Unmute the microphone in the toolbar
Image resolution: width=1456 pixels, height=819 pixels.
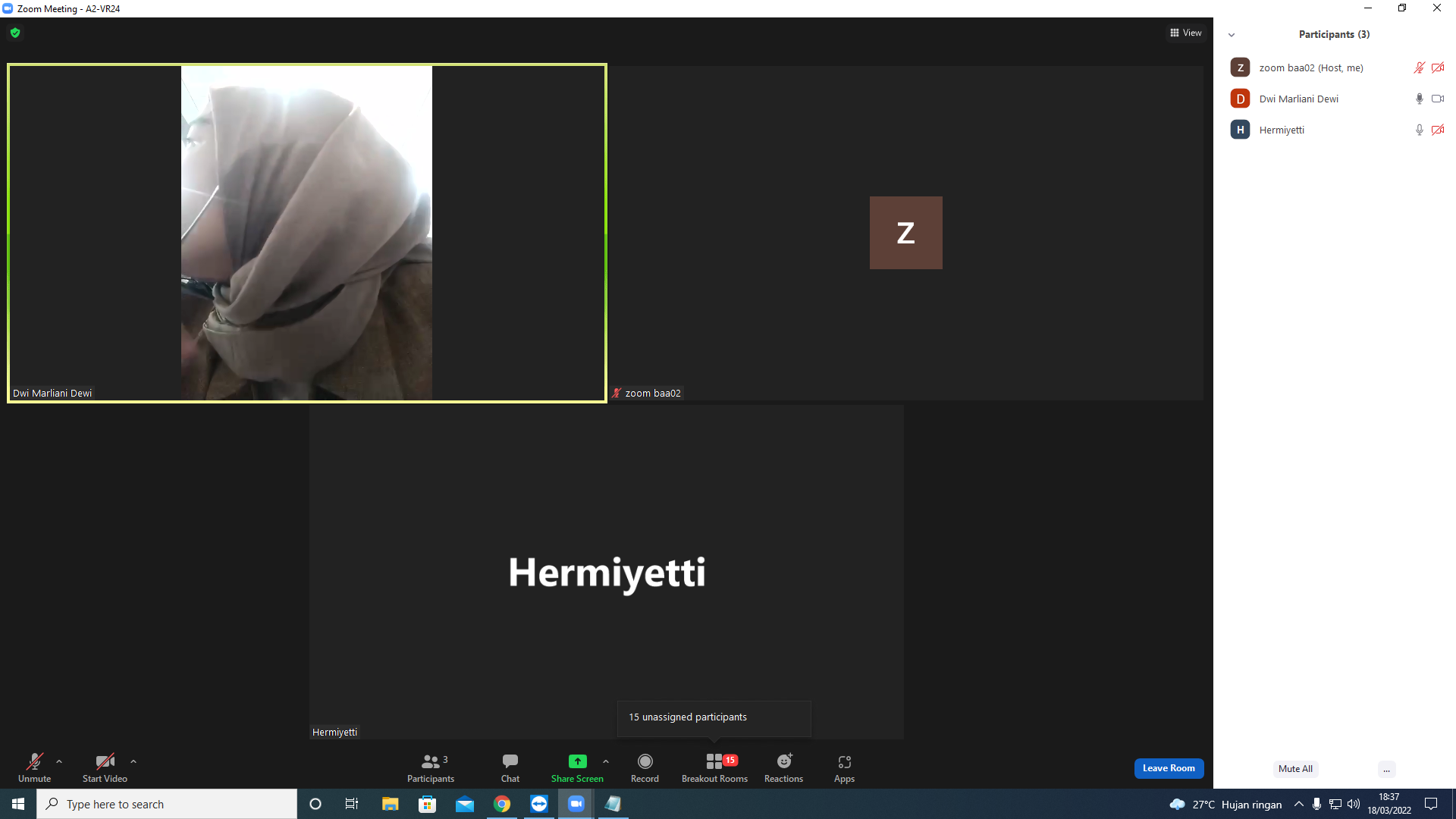[x=35, y=767]
